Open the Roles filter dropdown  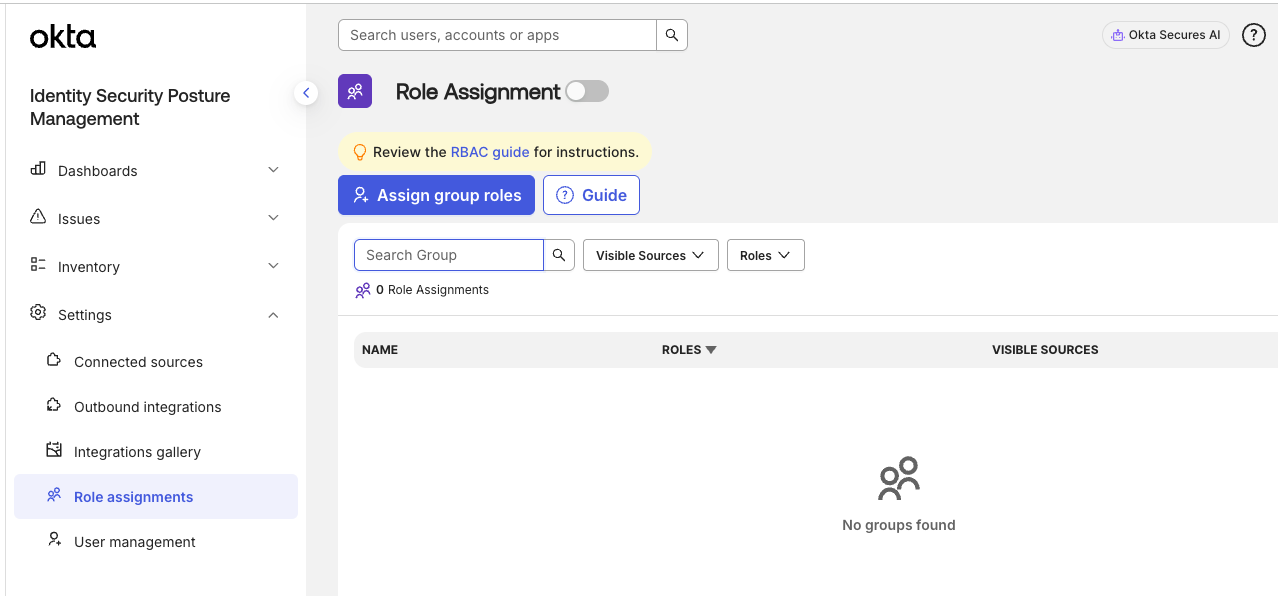point(766,255)
